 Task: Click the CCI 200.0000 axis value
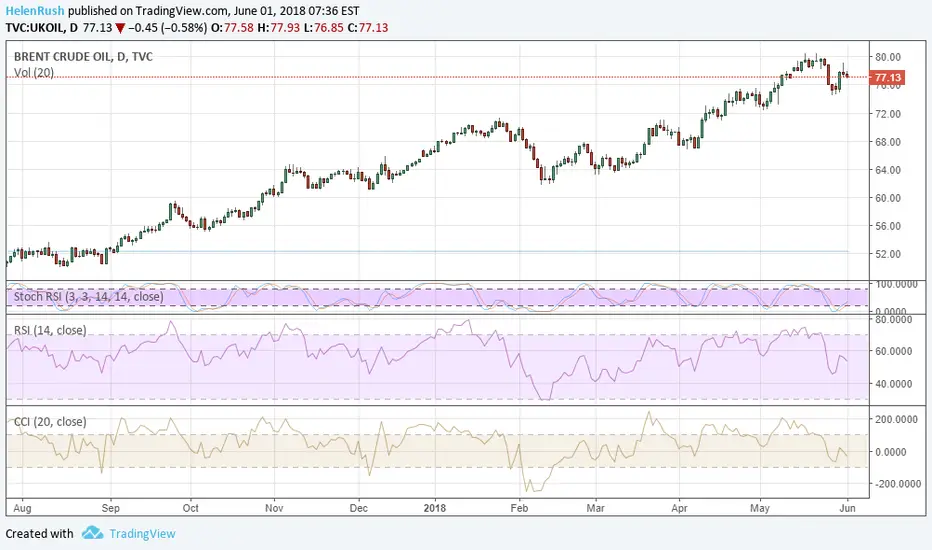896,419
